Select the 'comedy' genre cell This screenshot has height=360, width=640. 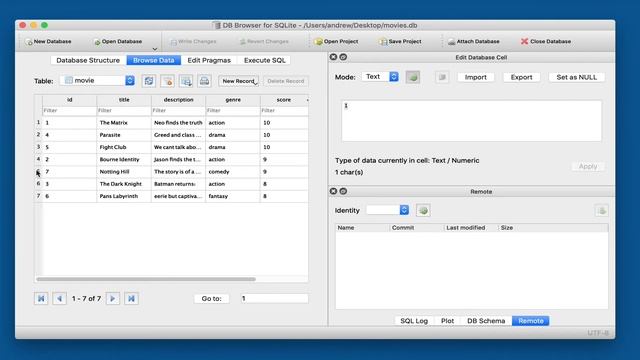coord(233,171)
